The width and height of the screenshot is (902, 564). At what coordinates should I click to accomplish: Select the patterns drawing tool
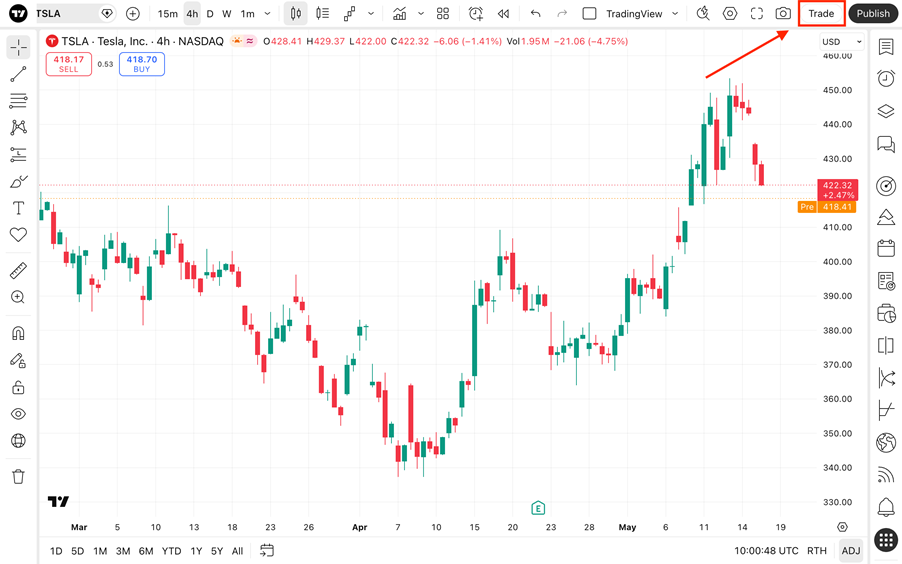(x=18, y=127)
